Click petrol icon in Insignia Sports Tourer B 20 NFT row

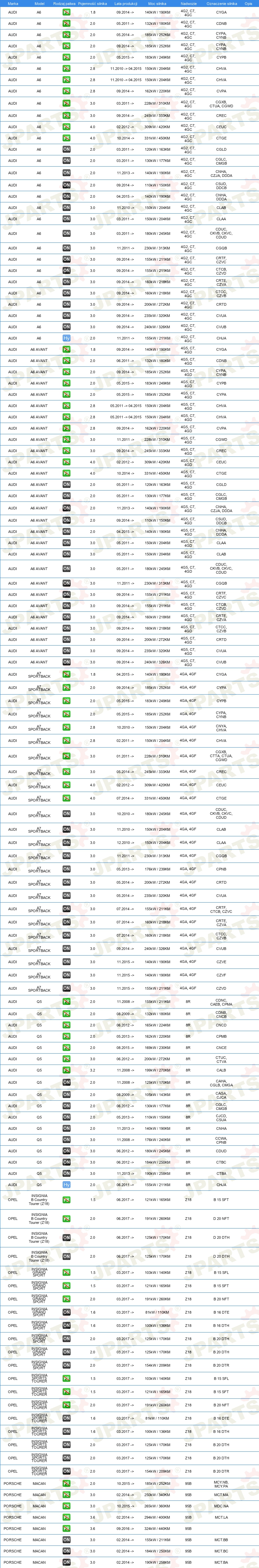66,1405
